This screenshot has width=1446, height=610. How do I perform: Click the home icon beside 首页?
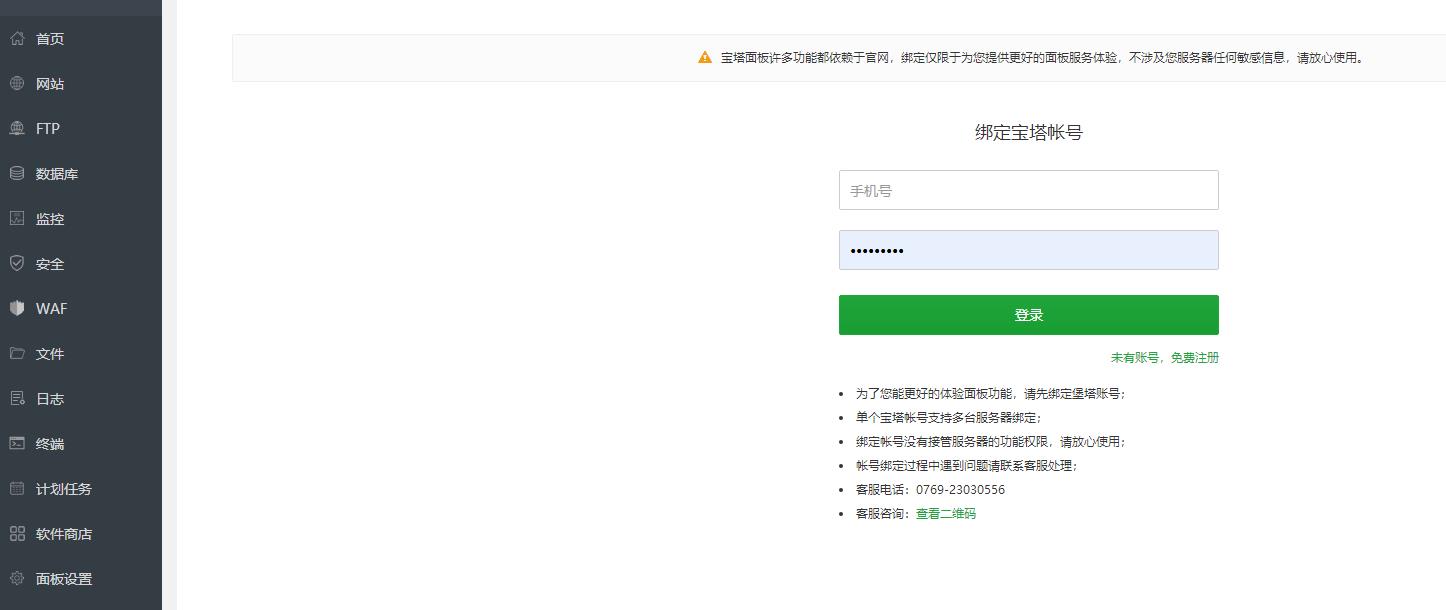click(x=17, y=39)
